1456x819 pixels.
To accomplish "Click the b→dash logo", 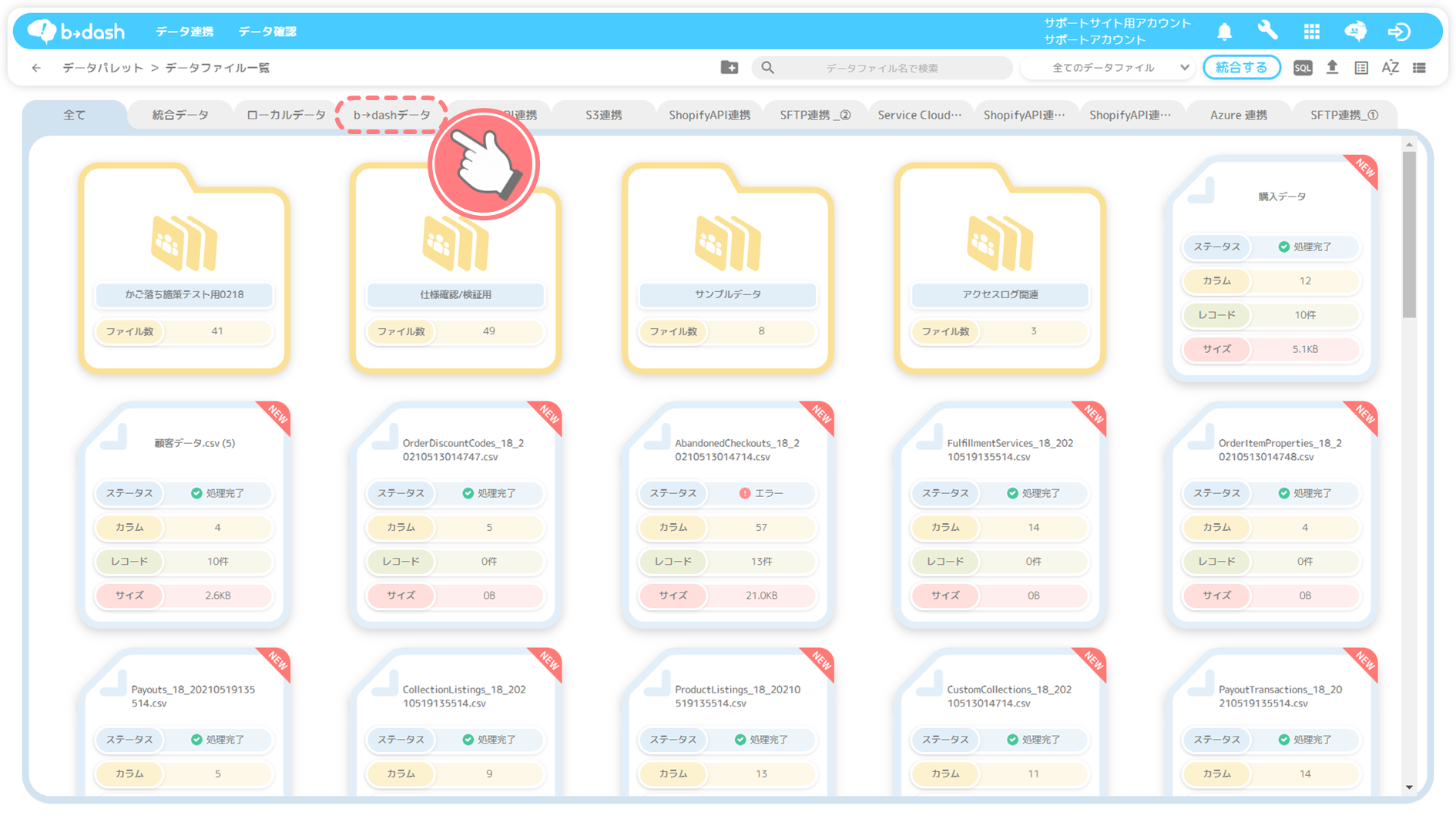I will [x=75, y=31].
